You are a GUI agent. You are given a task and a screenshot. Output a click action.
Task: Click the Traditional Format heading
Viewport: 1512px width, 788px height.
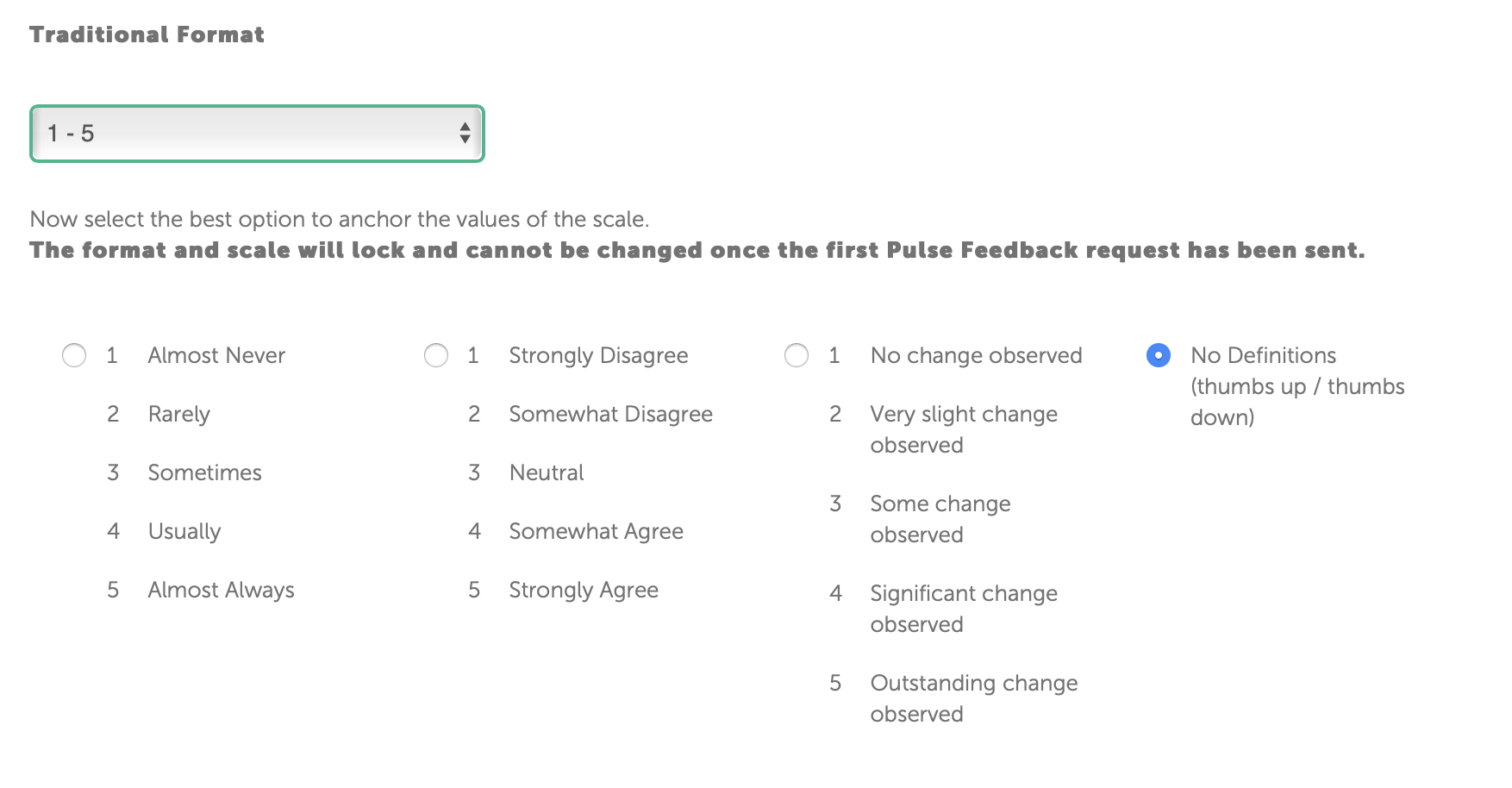147,34
